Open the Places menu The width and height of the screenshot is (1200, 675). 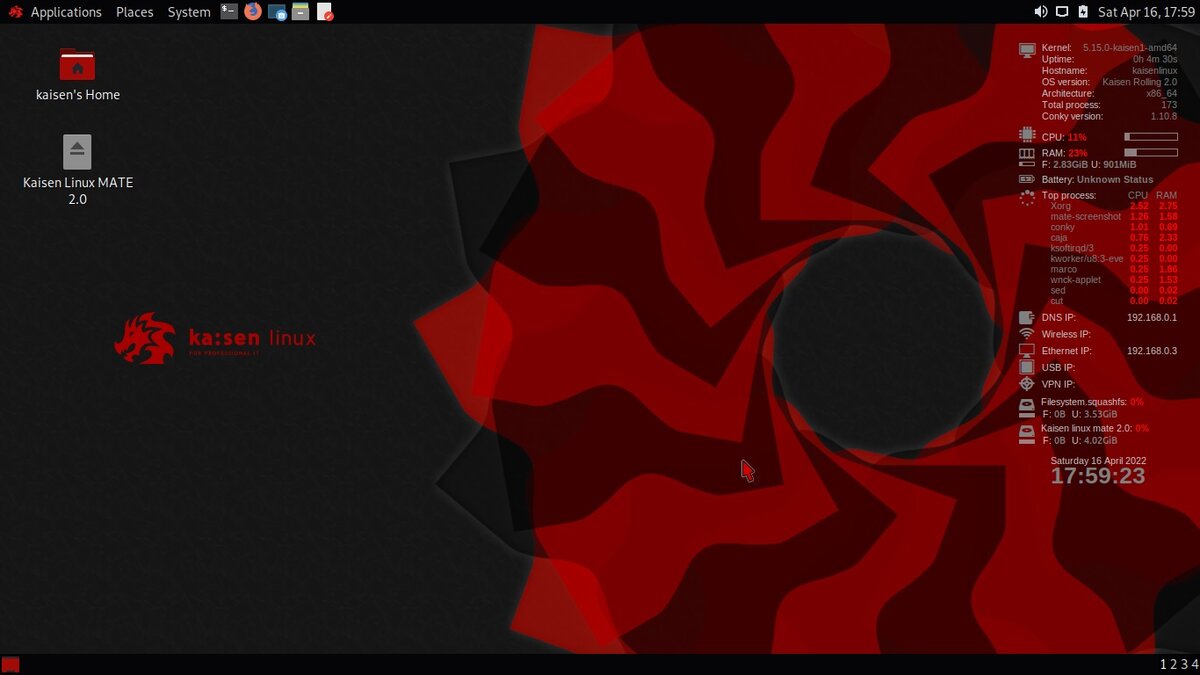point(134,12)
